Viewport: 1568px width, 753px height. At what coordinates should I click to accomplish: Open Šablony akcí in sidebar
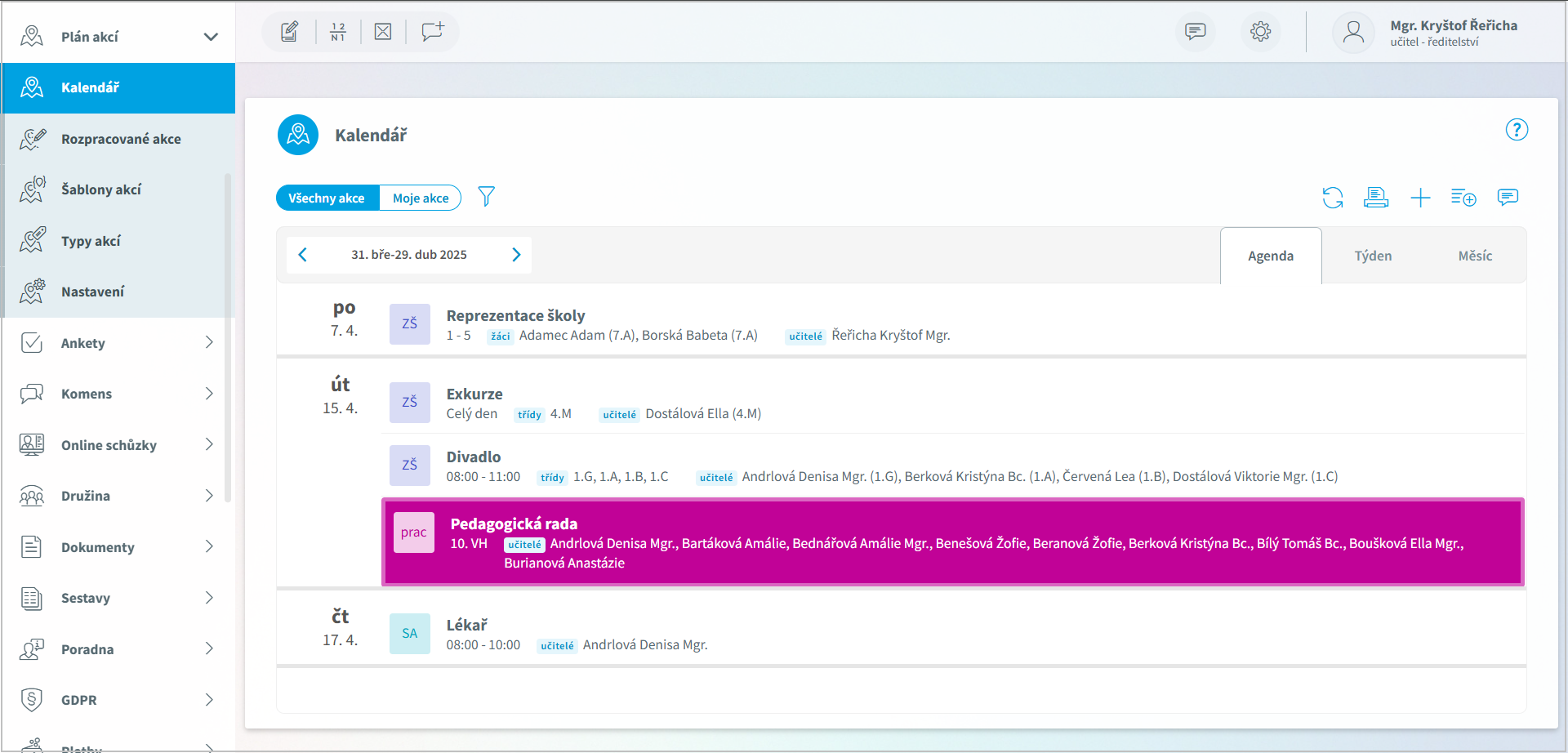coord(118,189)
